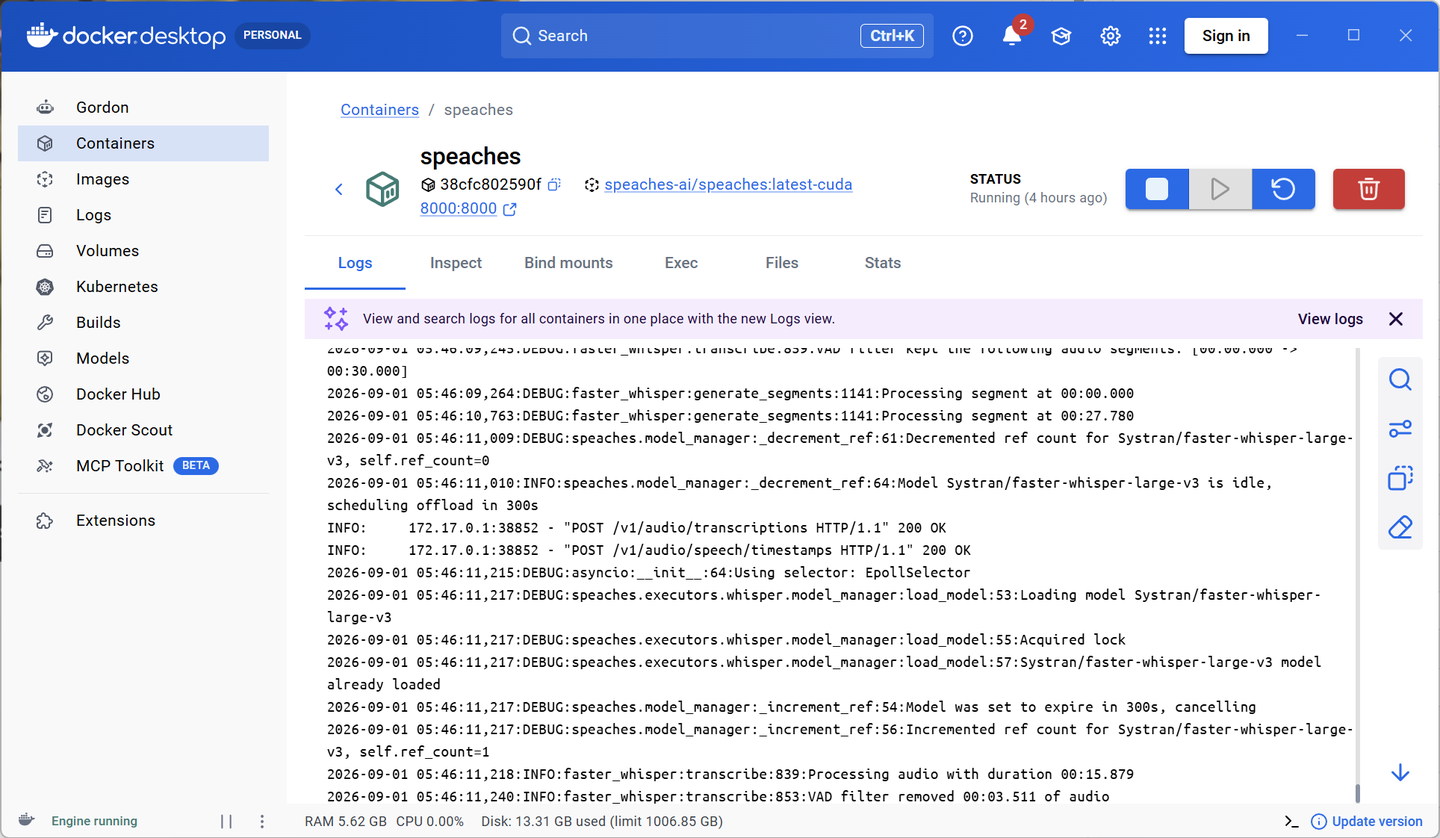1440x838 pixels.
Task: Open the Learning center graduation cap icon
Action: (x=1061, y=36)
